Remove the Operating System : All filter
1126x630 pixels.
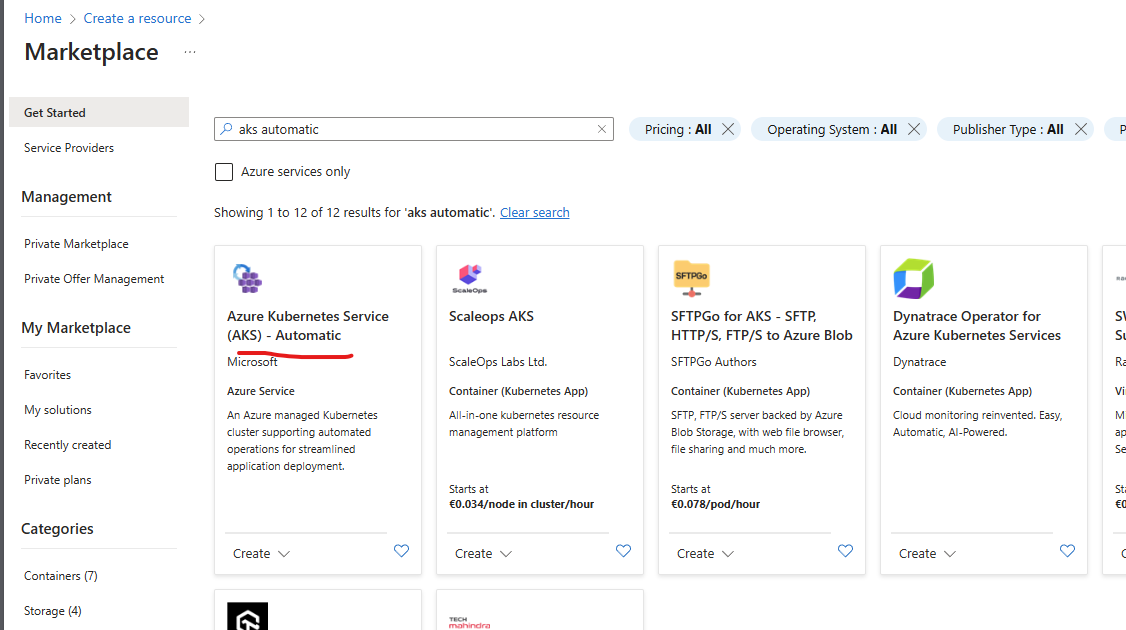tap(914, 129)
